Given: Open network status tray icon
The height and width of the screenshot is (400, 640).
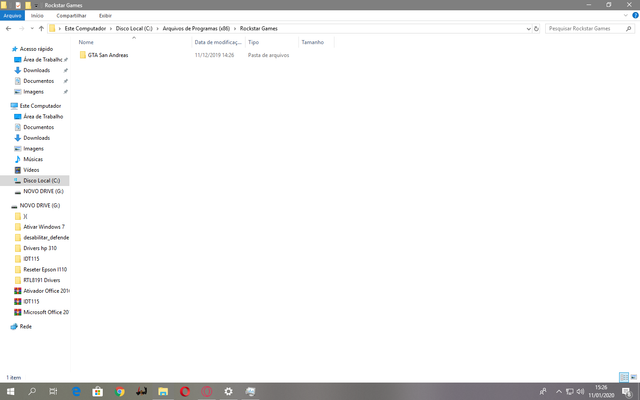Looking at the screenshot, I should click(x=570, y=392).
